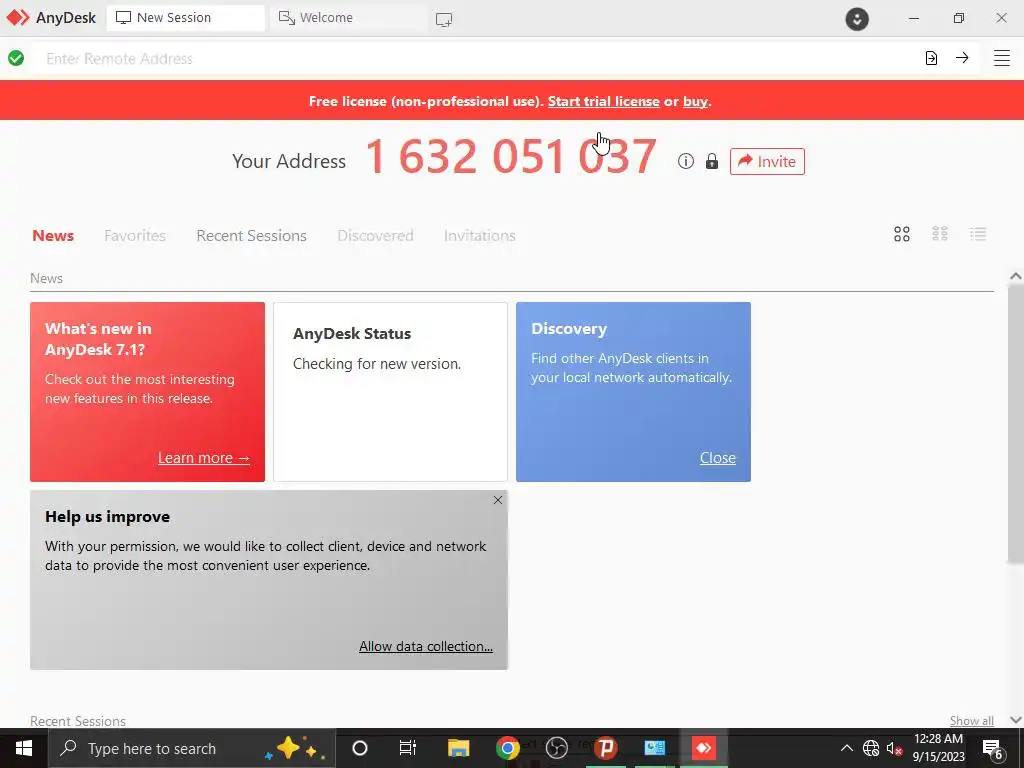Click the lock password icon
Image resolution: width=1024 pixels, height=768 pixels.
712,161
